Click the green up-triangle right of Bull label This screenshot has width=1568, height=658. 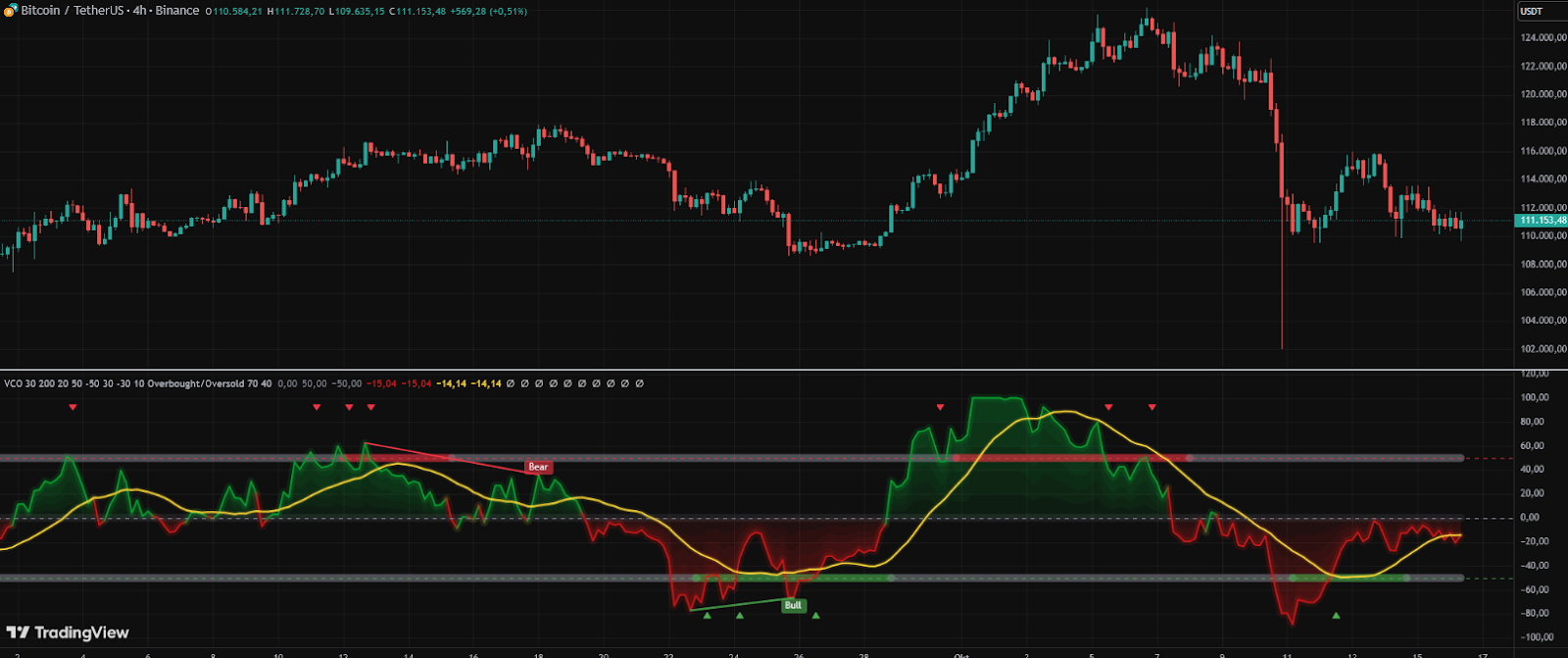click(815, 616)
